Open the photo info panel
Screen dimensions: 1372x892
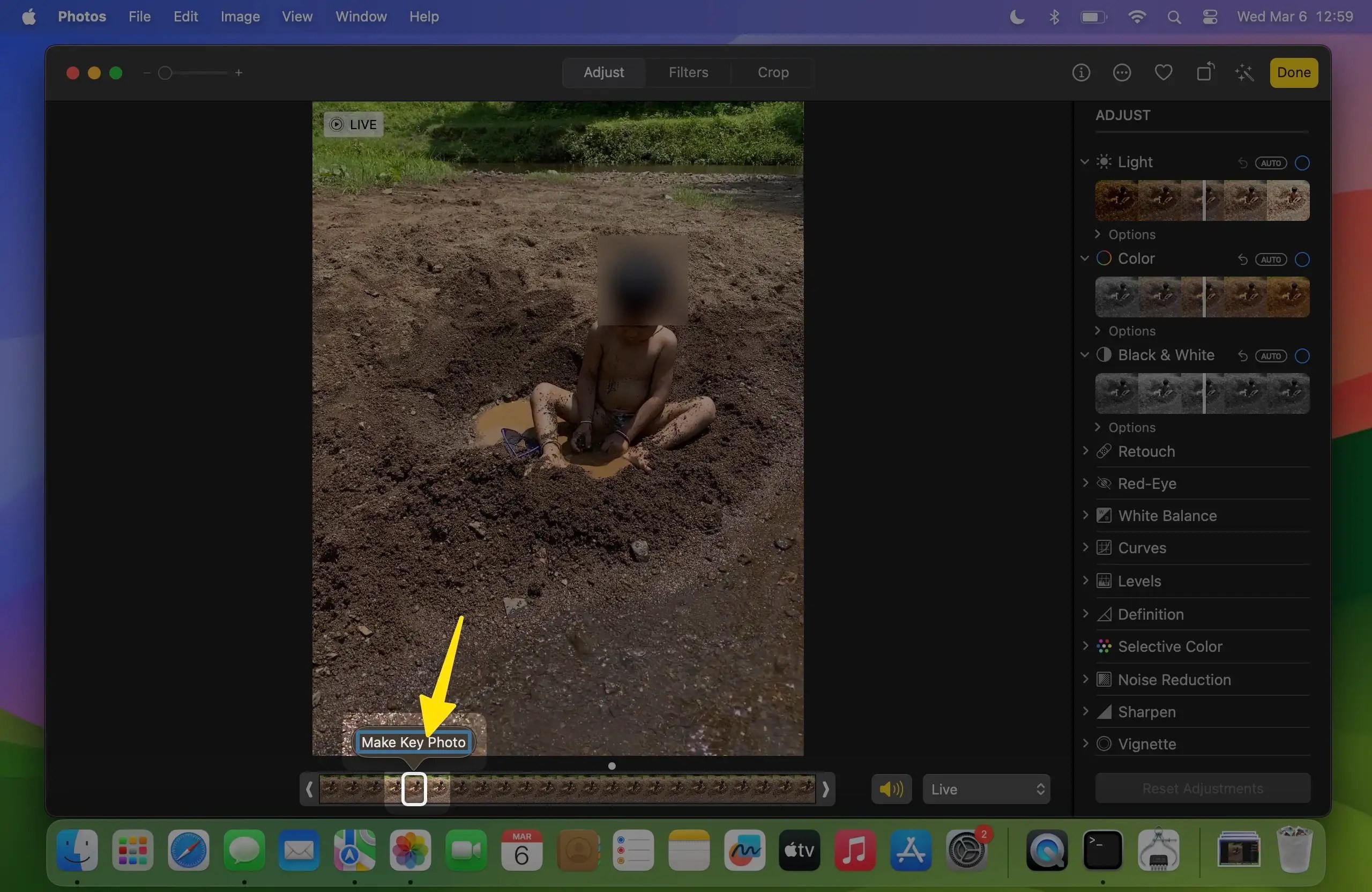(1080, 72)
